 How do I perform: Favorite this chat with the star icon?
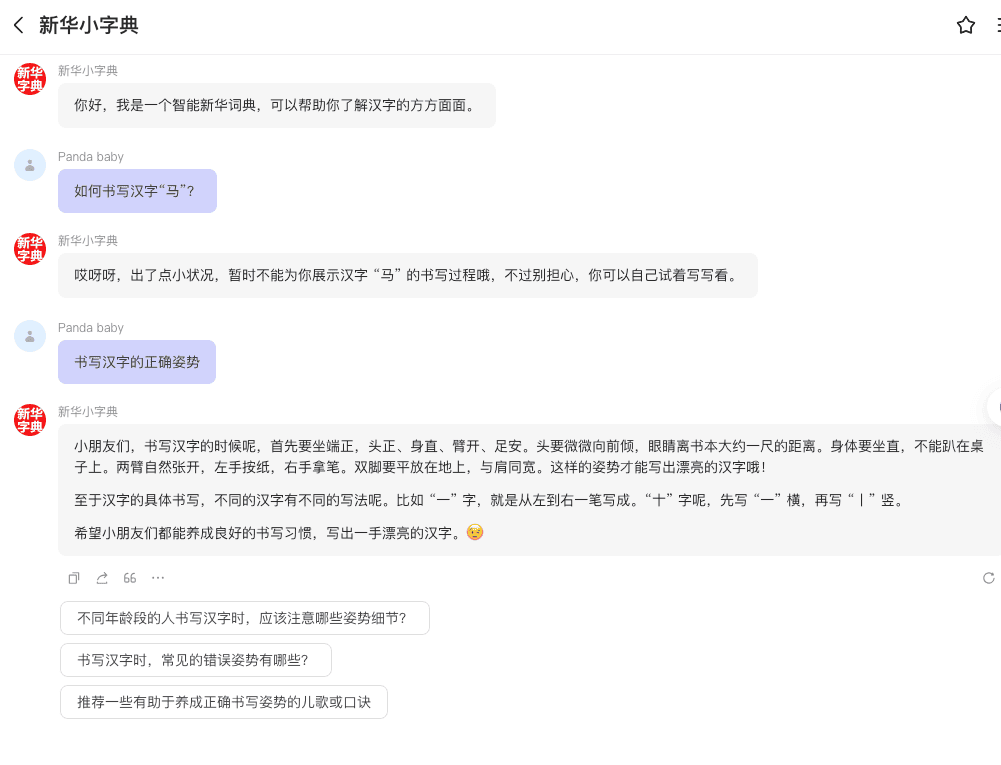click(965, 25)
